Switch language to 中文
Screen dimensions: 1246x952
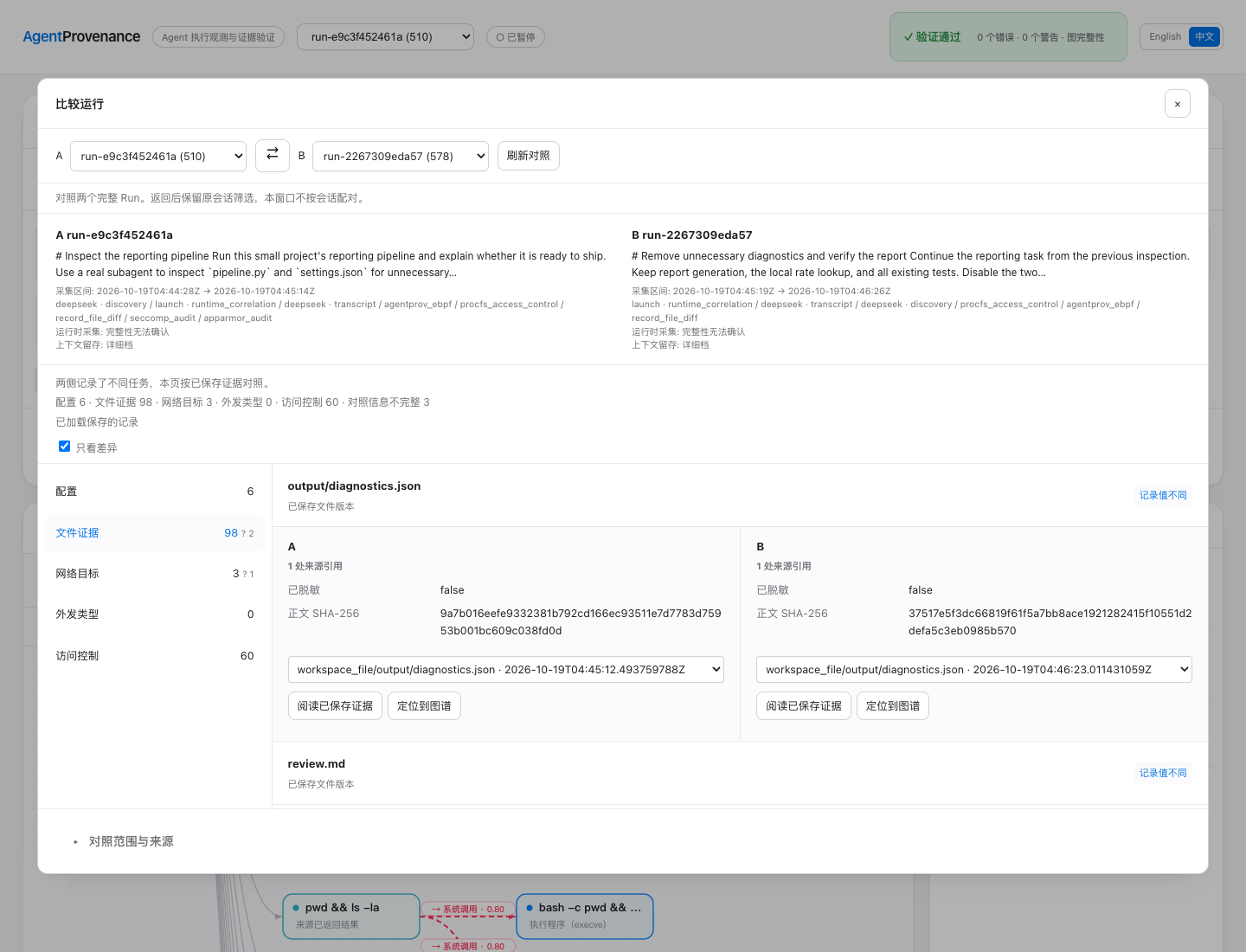1204,36
